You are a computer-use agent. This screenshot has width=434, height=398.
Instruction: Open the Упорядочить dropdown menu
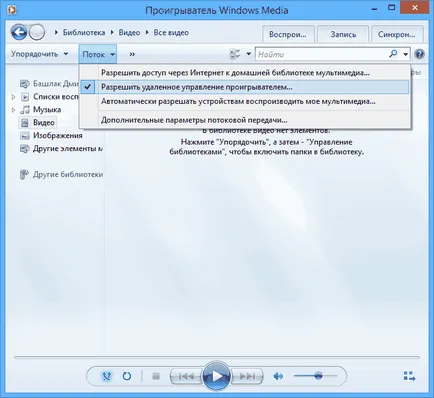40,54
